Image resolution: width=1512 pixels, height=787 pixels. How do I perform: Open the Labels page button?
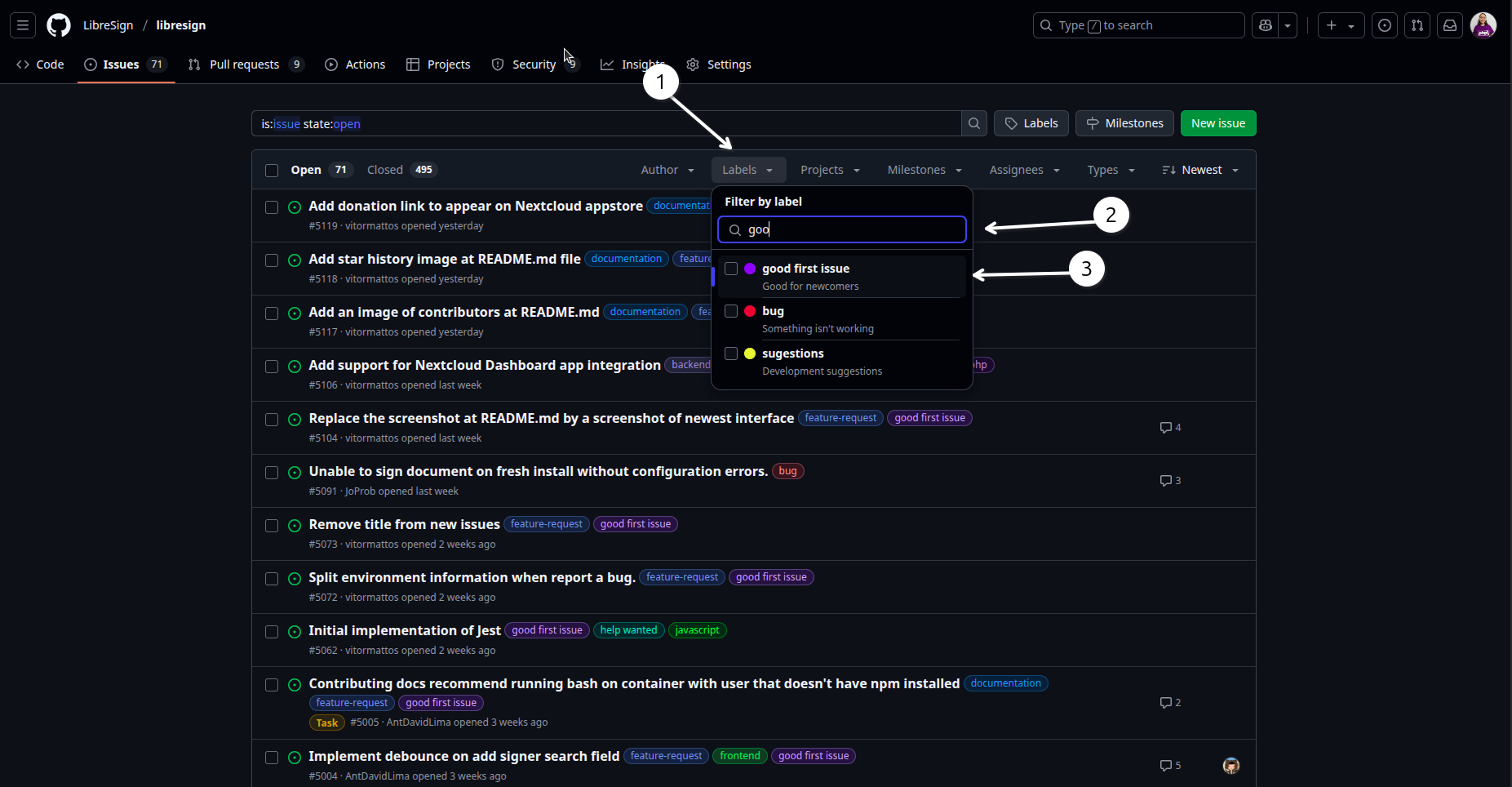1031,123
